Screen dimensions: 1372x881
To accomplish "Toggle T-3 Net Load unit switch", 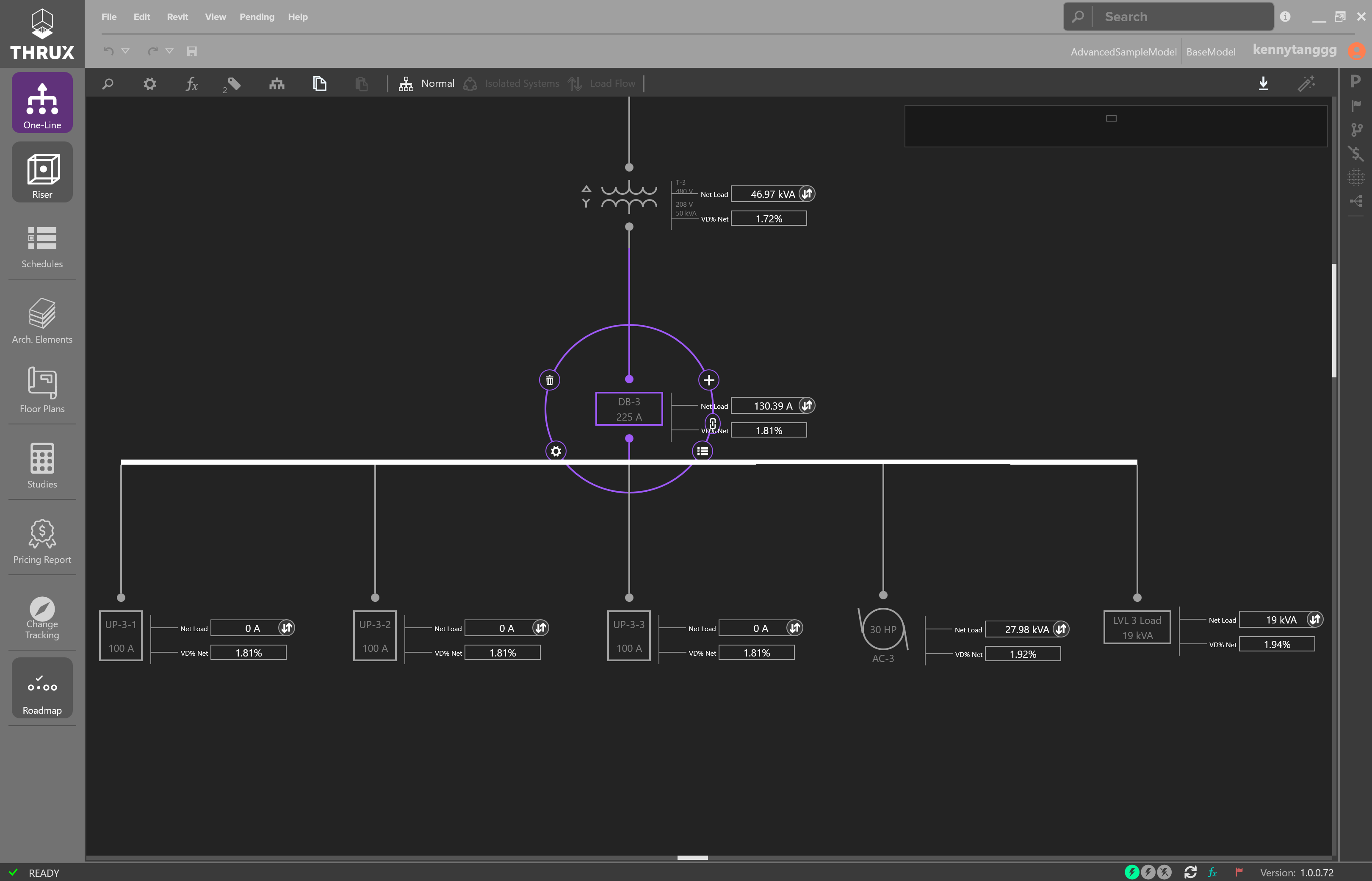I will click(x=807, y=194).
